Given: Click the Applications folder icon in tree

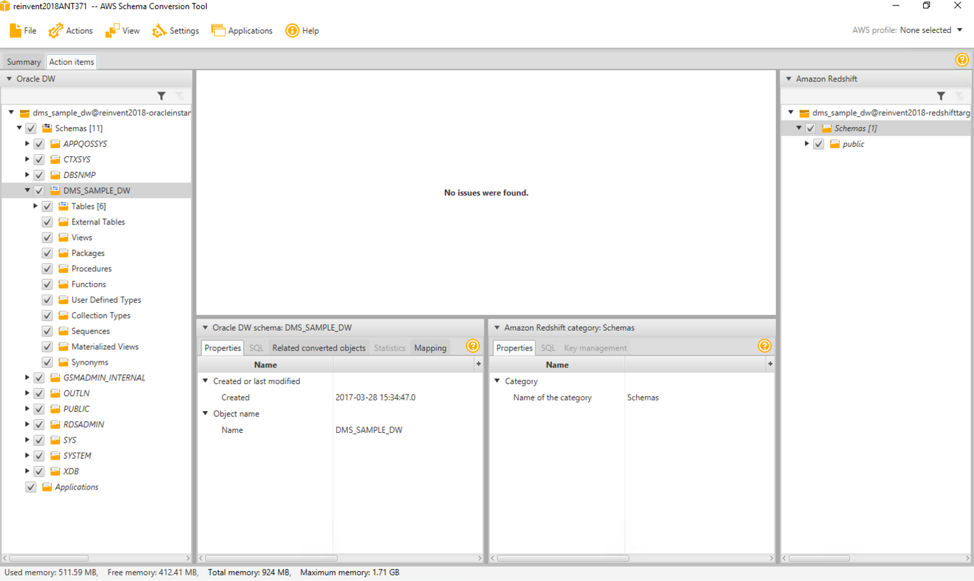Looking at the screenshot, I should click(47, 487).
